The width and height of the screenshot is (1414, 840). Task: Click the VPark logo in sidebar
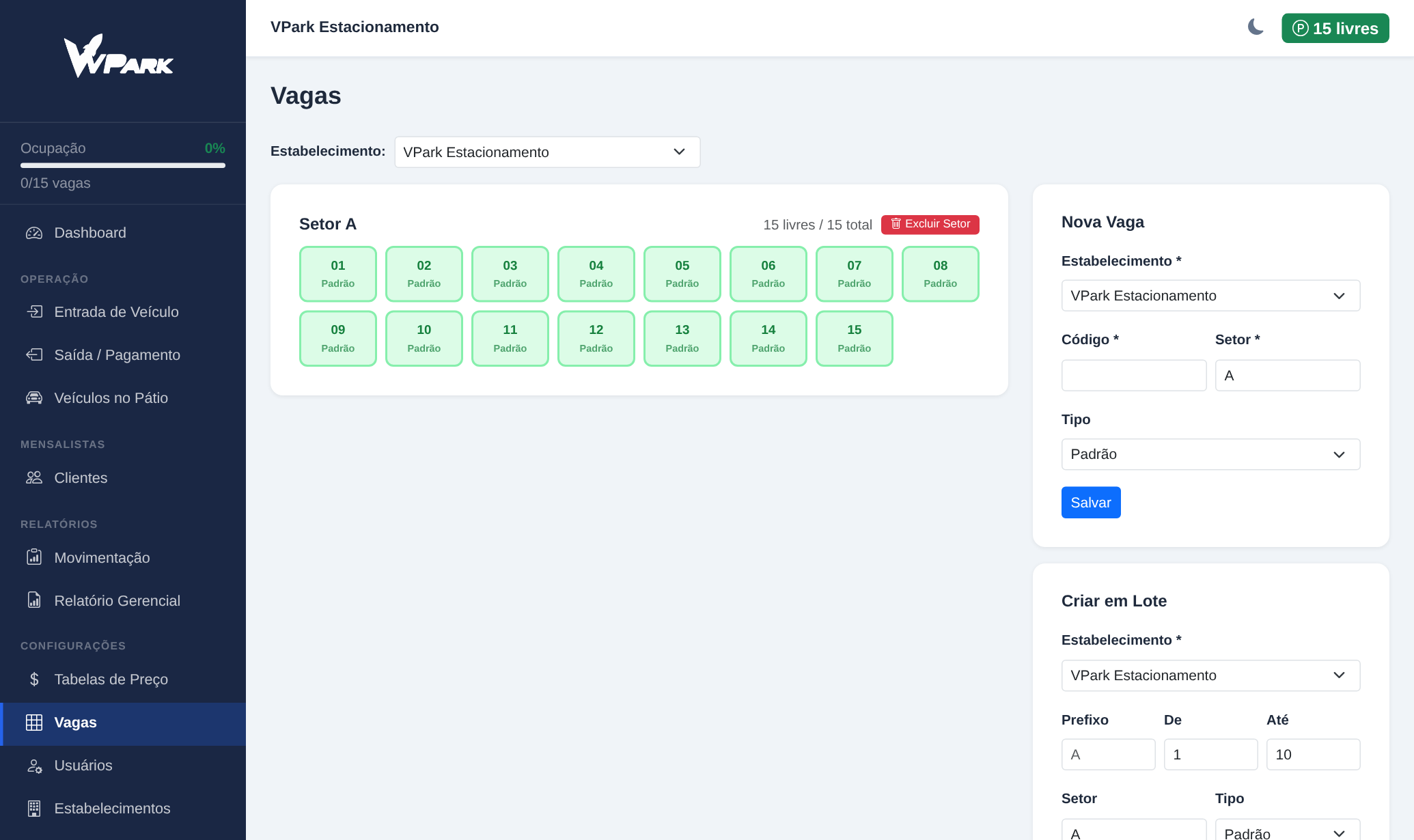pos(119,55)
